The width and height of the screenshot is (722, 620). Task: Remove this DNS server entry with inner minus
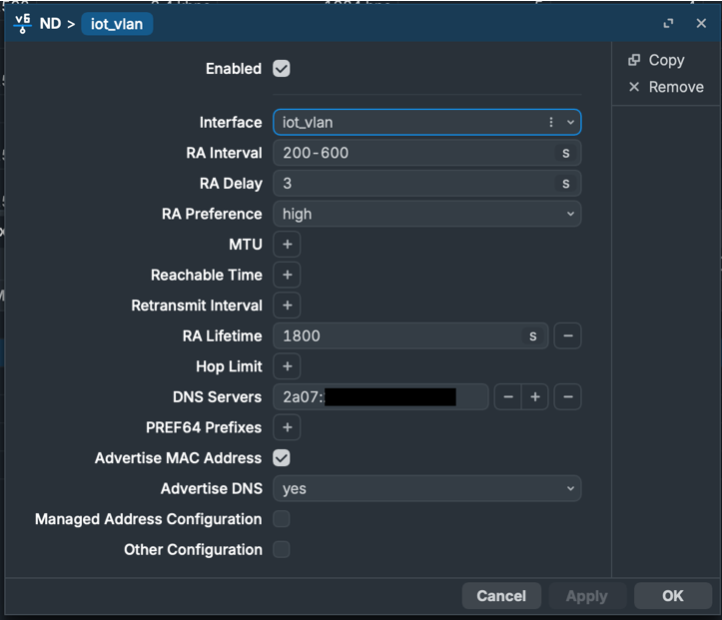[x=508, y=397]
